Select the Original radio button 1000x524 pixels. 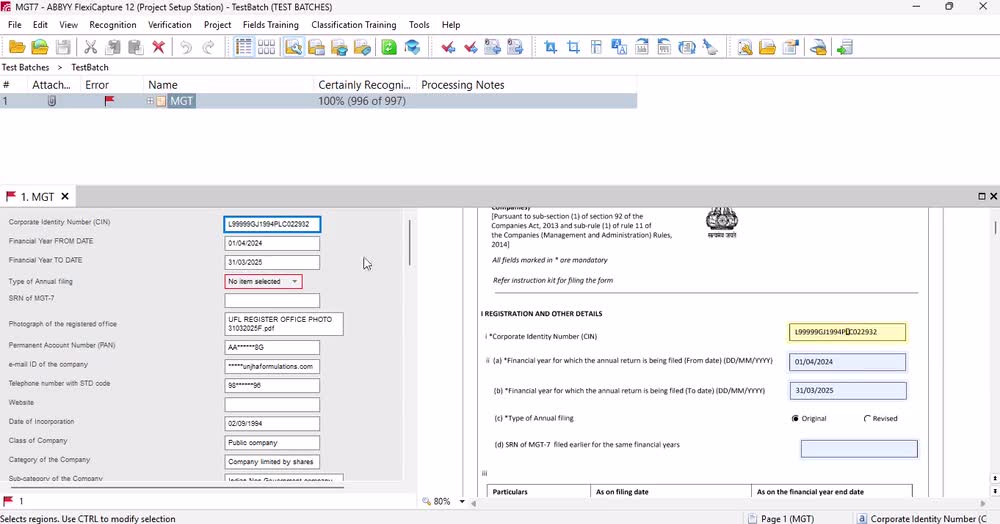pos(795,419)
